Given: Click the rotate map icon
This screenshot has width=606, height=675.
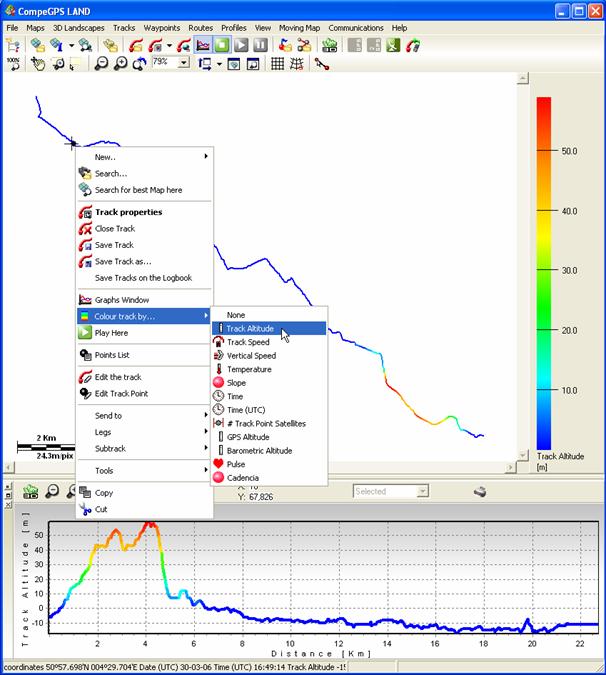Looking at the screenshot, I should click(139, 64).
